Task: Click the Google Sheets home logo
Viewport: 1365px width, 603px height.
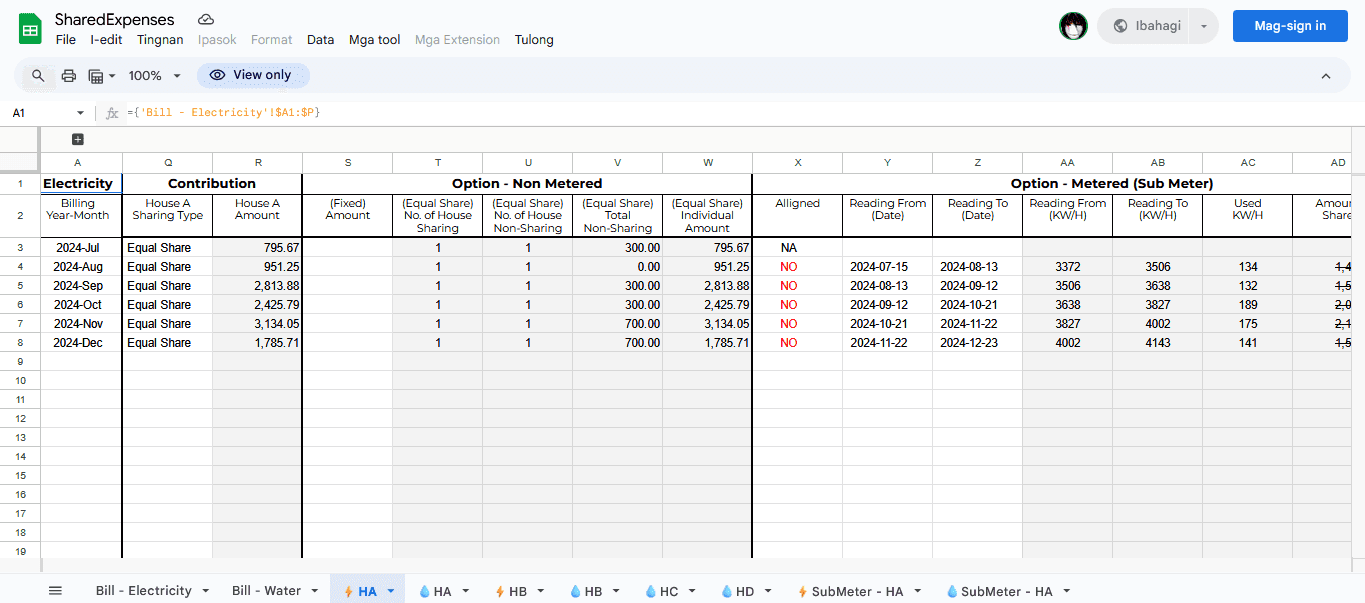Action: pyautogui.click(x=30, y=29)
